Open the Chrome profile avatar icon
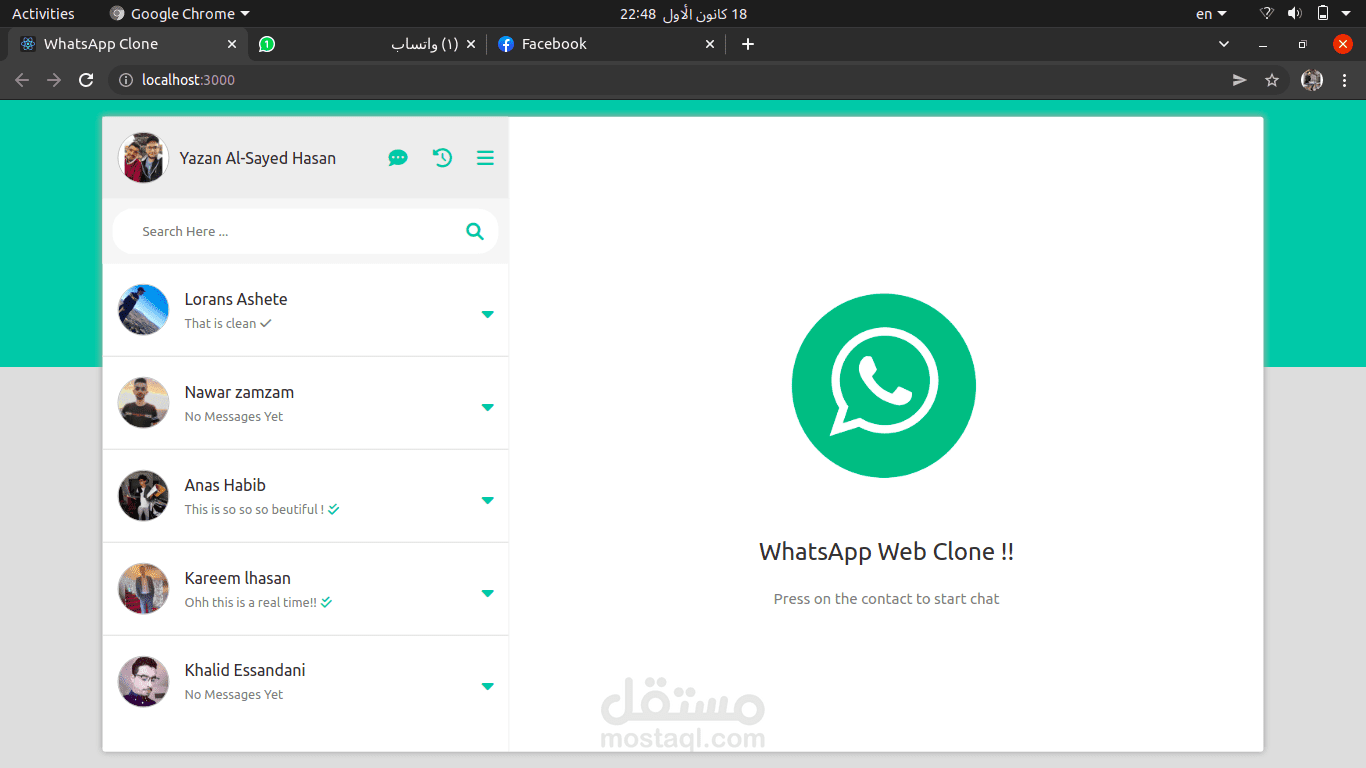1366x768 pixels. pos(1311,79)
